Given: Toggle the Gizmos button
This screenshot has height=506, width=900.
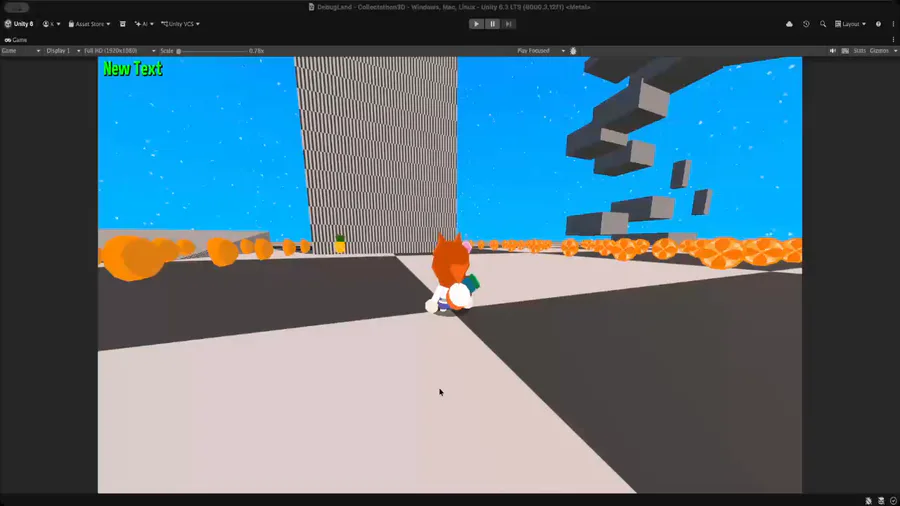Looking at the screenshot, I should point(879,51).
